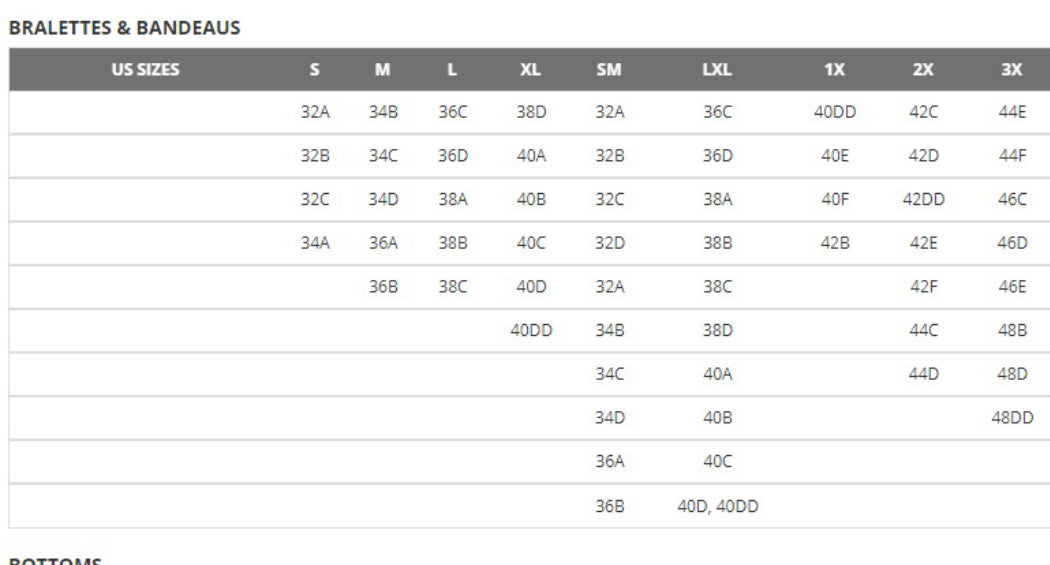
Task: Select the 42DD size cell
Action: (923, 200)
